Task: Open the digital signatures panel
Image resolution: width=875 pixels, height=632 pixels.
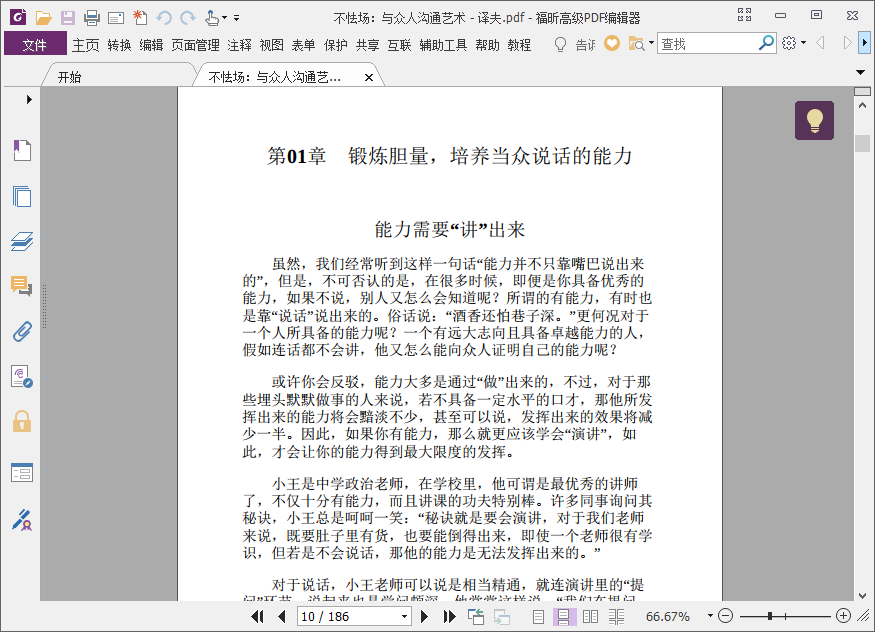Action: tap(22, 377)
